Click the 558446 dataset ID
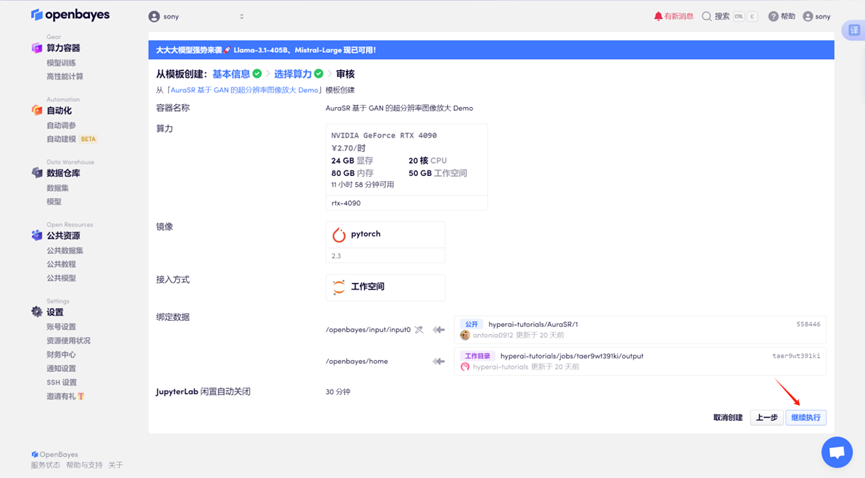The image size is (865, 478). pyautogui.click(x=808, y=324)
